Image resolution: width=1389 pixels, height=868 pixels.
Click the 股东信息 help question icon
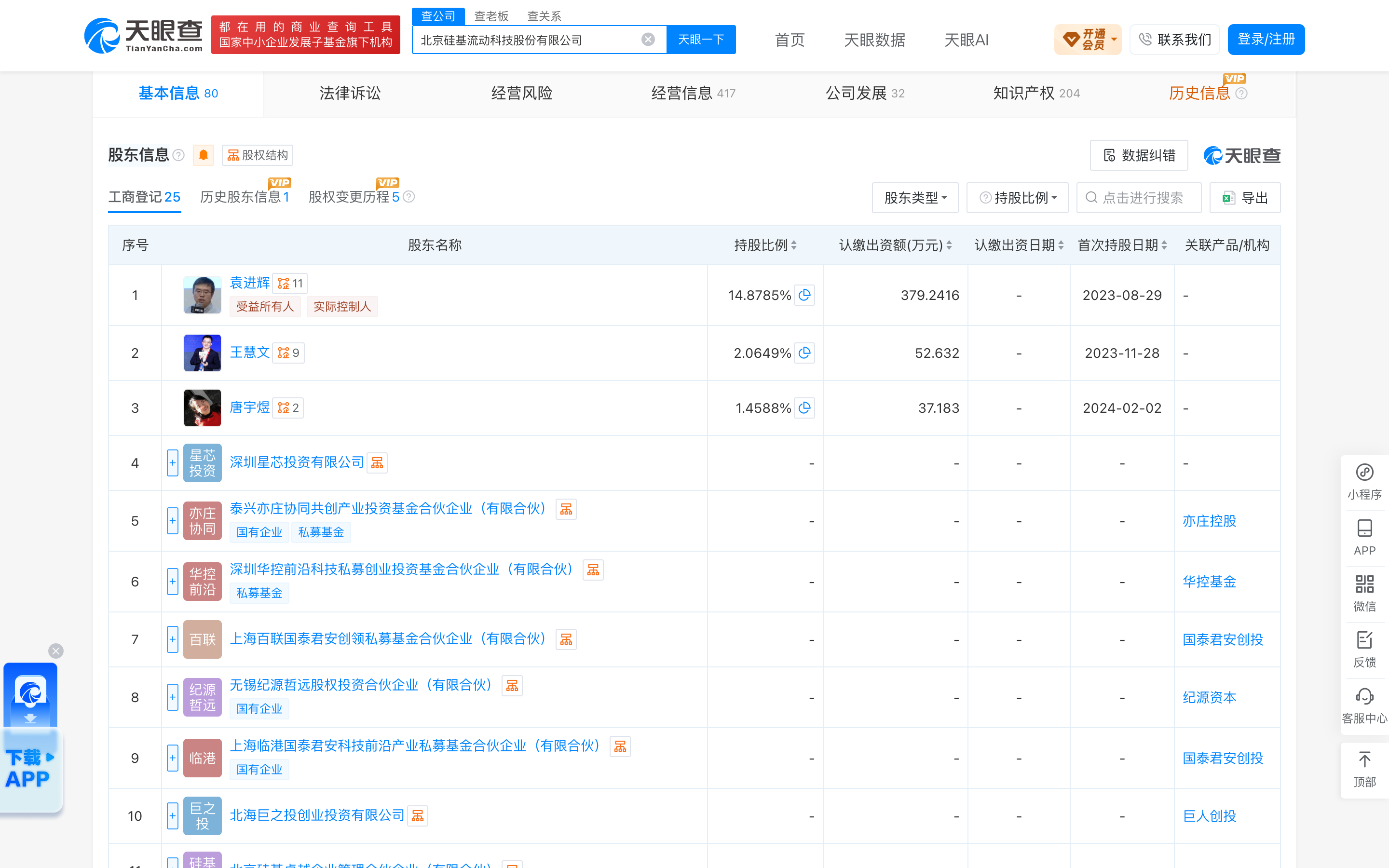click(178, 155)
